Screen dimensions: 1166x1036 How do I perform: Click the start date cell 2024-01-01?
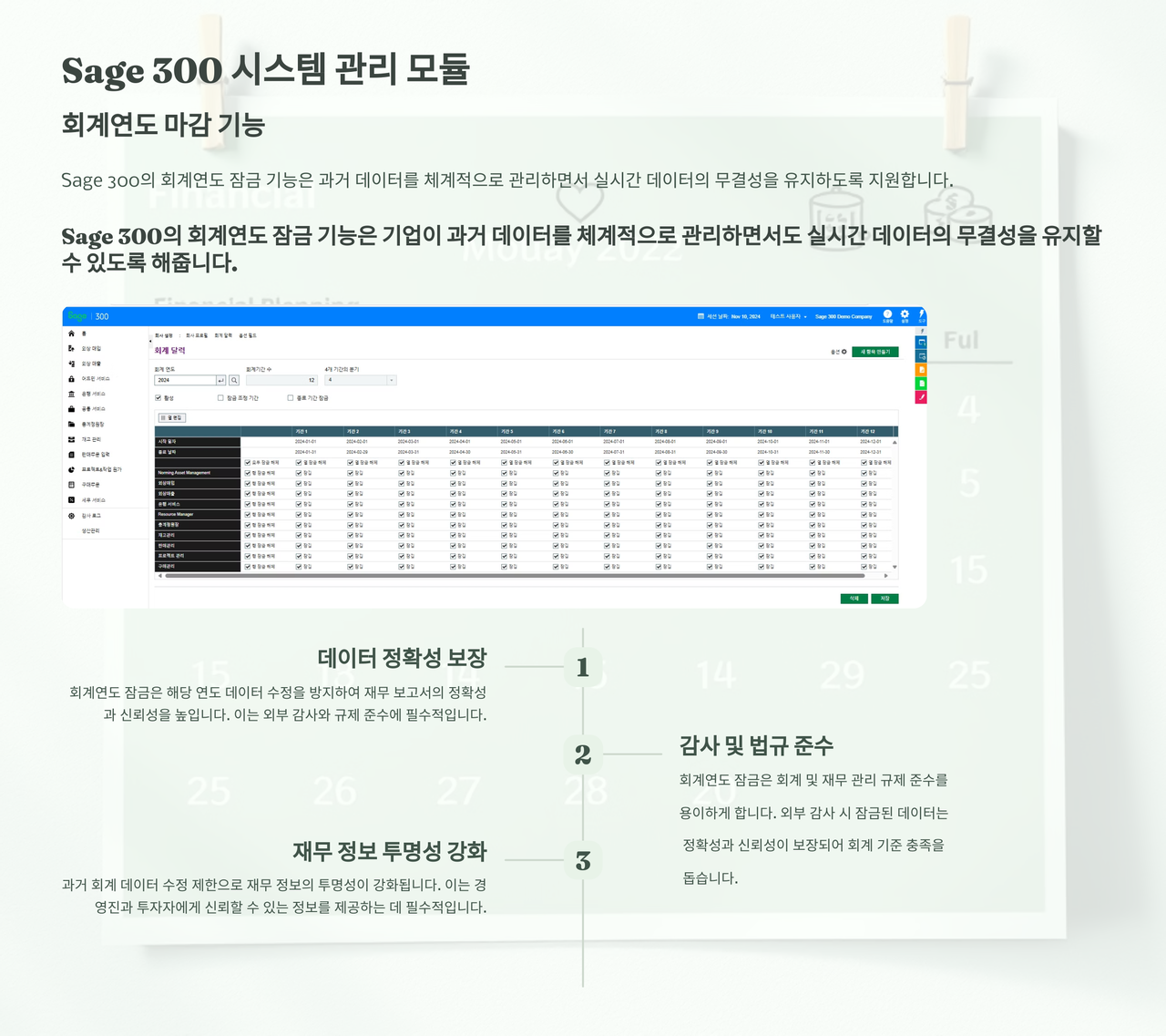305,441
